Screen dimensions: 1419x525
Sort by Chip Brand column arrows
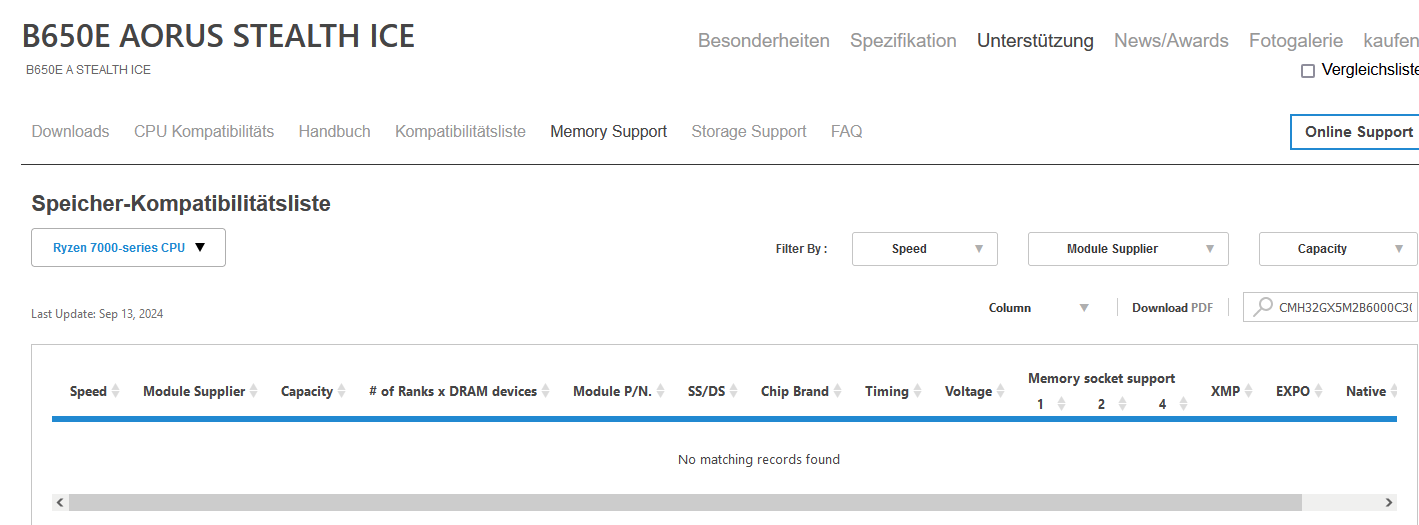click(x=838, y=391)
